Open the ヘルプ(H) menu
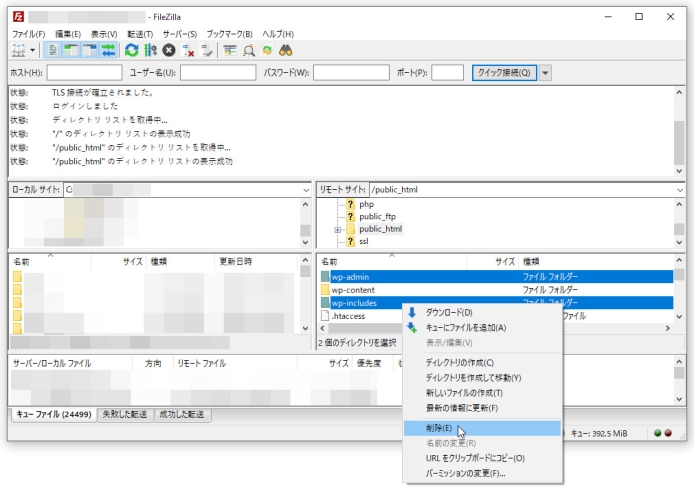 tap(278, 34)
